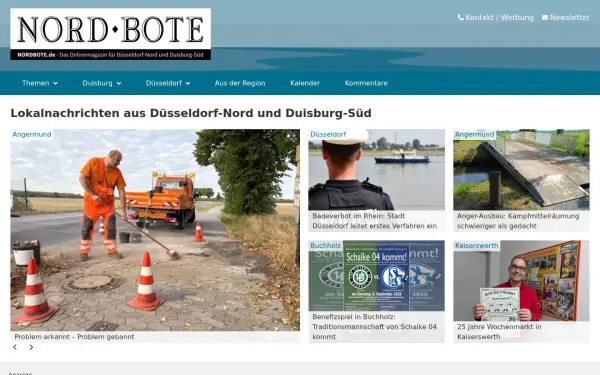Click heading Lokalnachrichten aus Düsseldorf-Nord und Duisburg-Süd
Viewport: 600px width, 375px height.
tap(191, 113)
